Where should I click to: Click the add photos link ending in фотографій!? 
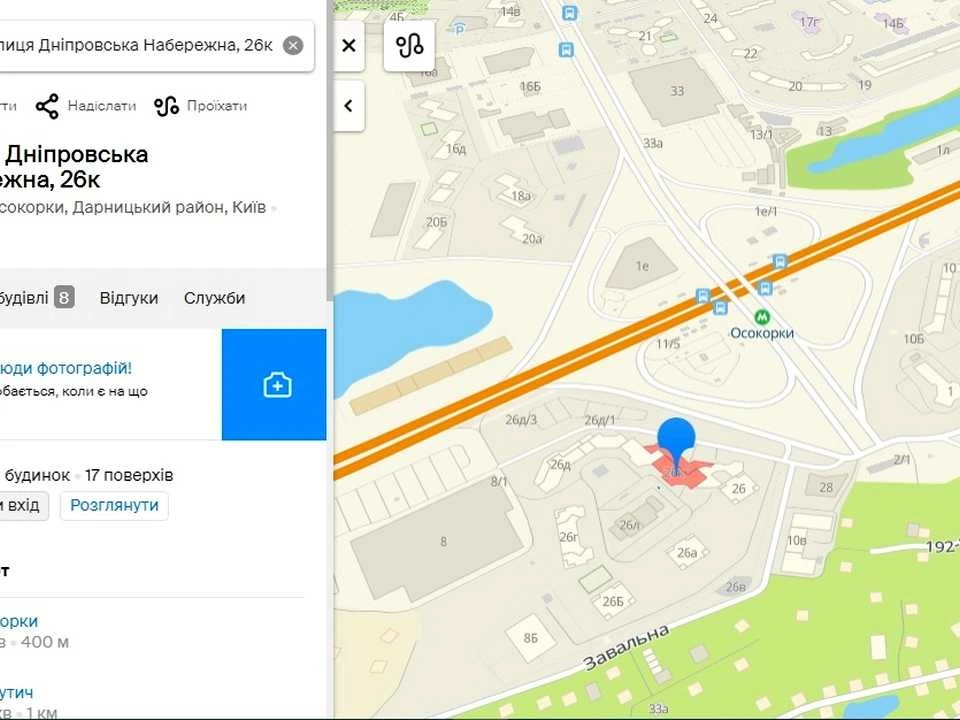pos(66,368)
